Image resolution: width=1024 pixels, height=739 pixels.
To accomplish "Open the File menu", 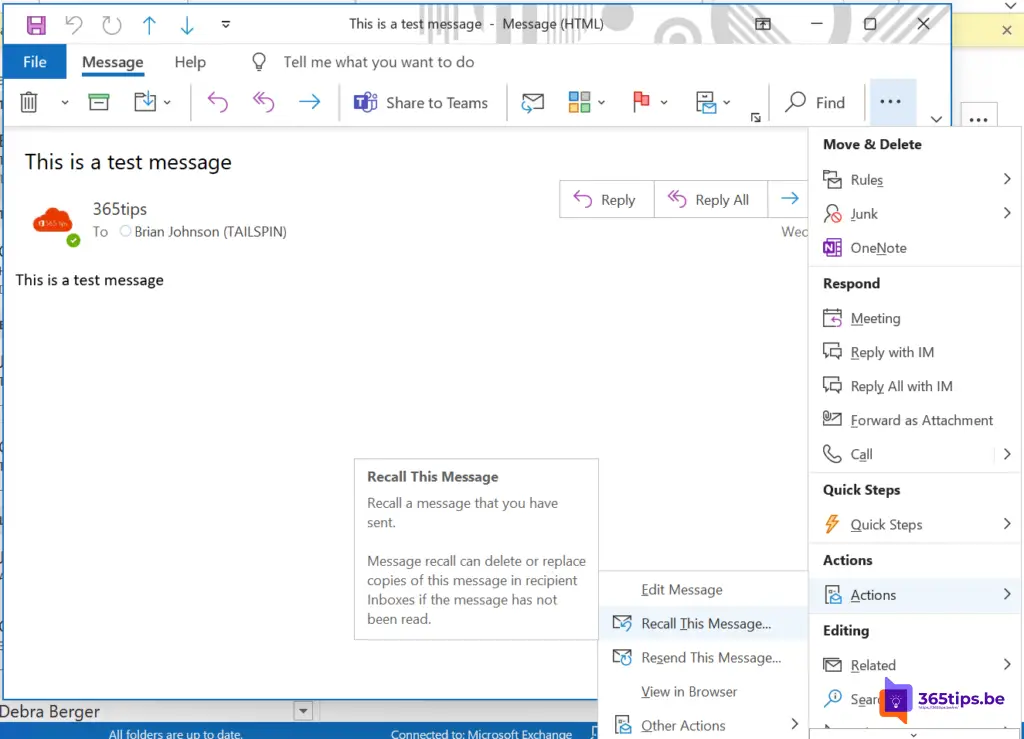I will (x=34, y=61).
